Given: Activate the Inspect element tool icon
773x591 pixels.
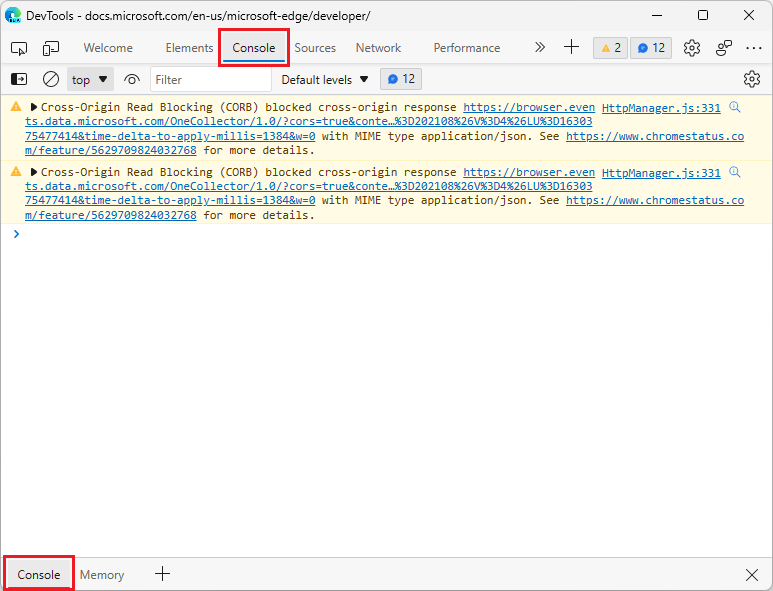Looking at the screenshot, I should [19, 48].
